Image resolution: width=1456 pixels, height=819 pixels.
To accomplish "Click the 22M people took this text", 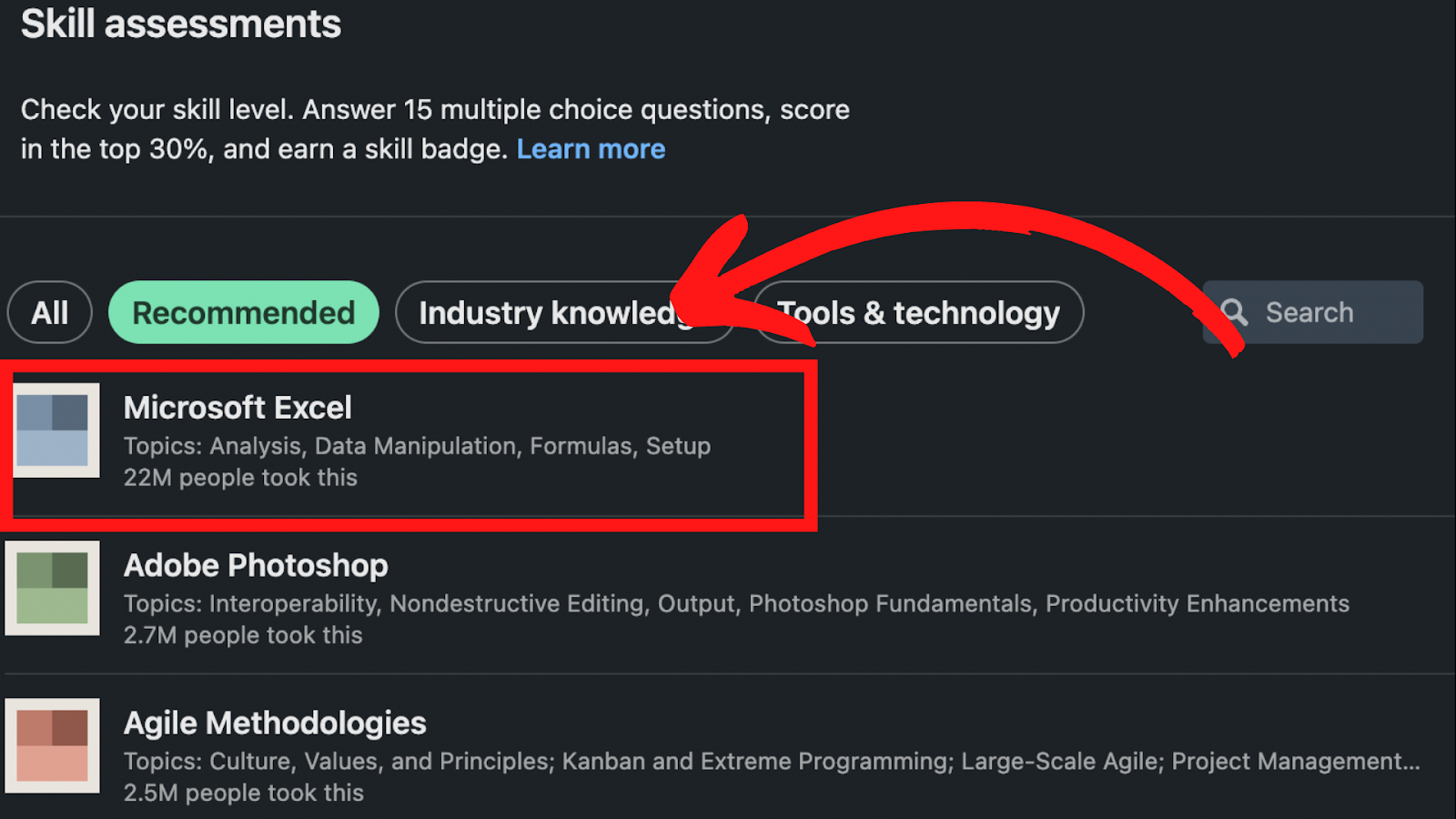I will pos(240,478).
